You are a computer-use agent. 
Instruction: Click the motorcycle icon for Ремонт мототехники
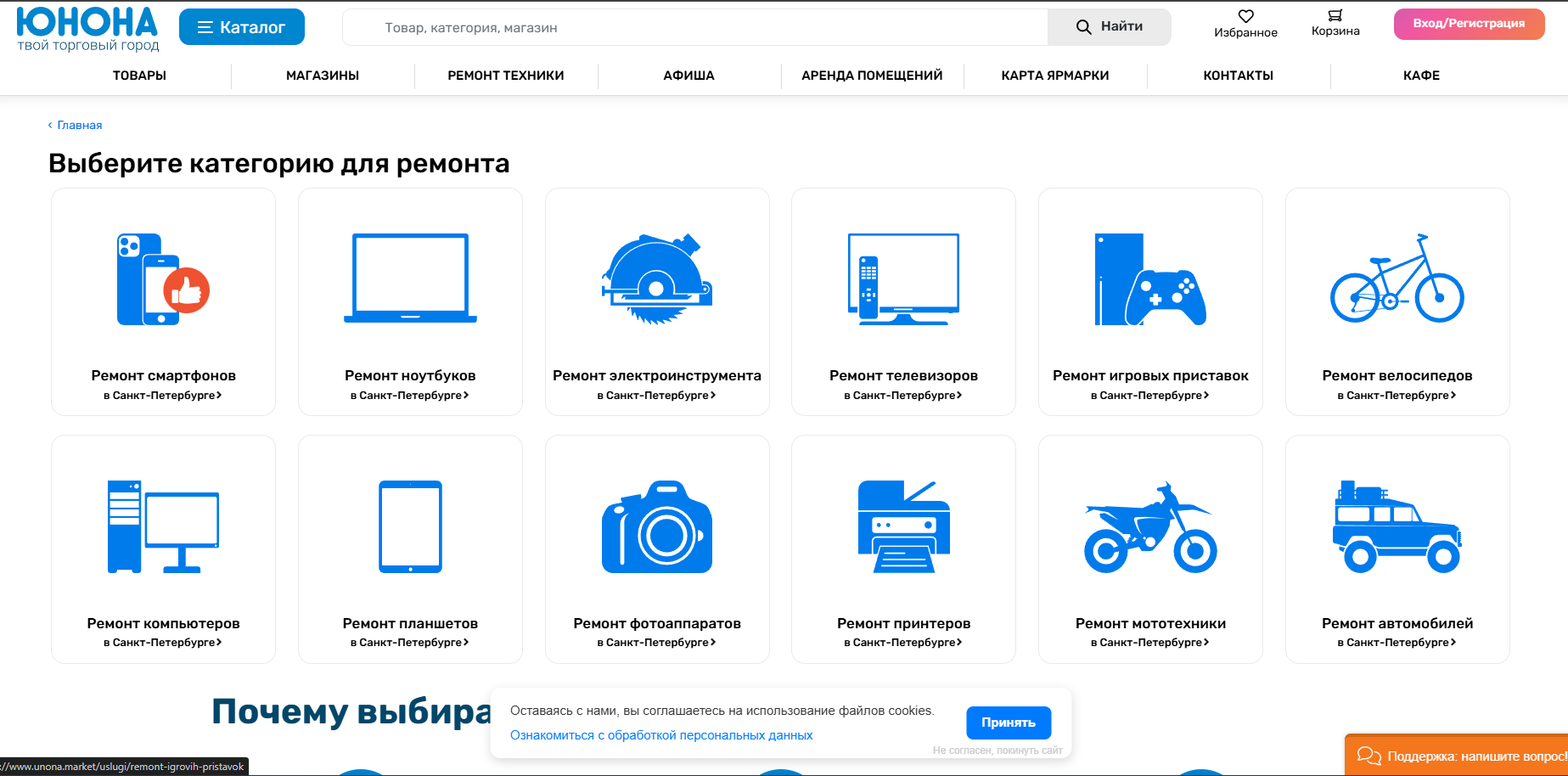(x=1149, y=526)
